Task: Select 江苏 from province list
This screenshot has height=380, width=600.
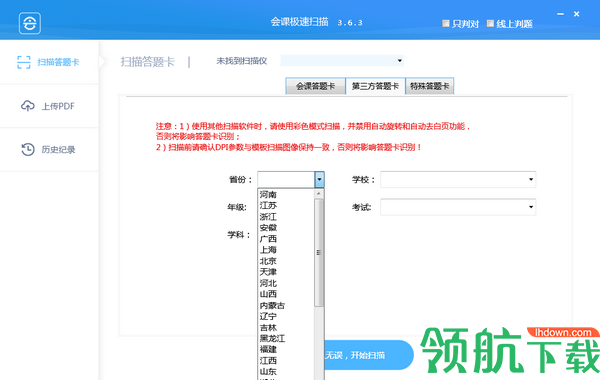Action: pos(286,205)
